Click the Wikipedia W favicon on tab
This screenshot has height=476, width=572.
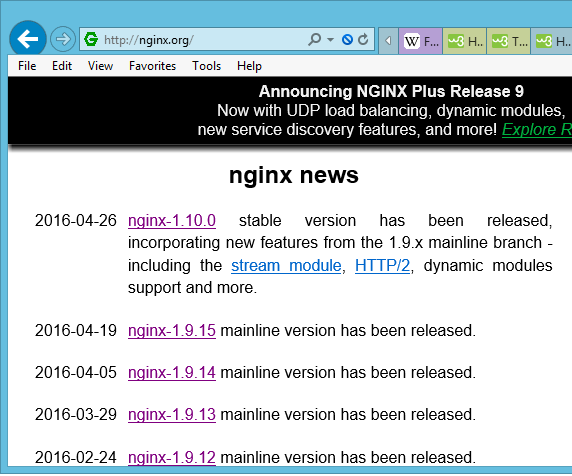pos(411,41)
